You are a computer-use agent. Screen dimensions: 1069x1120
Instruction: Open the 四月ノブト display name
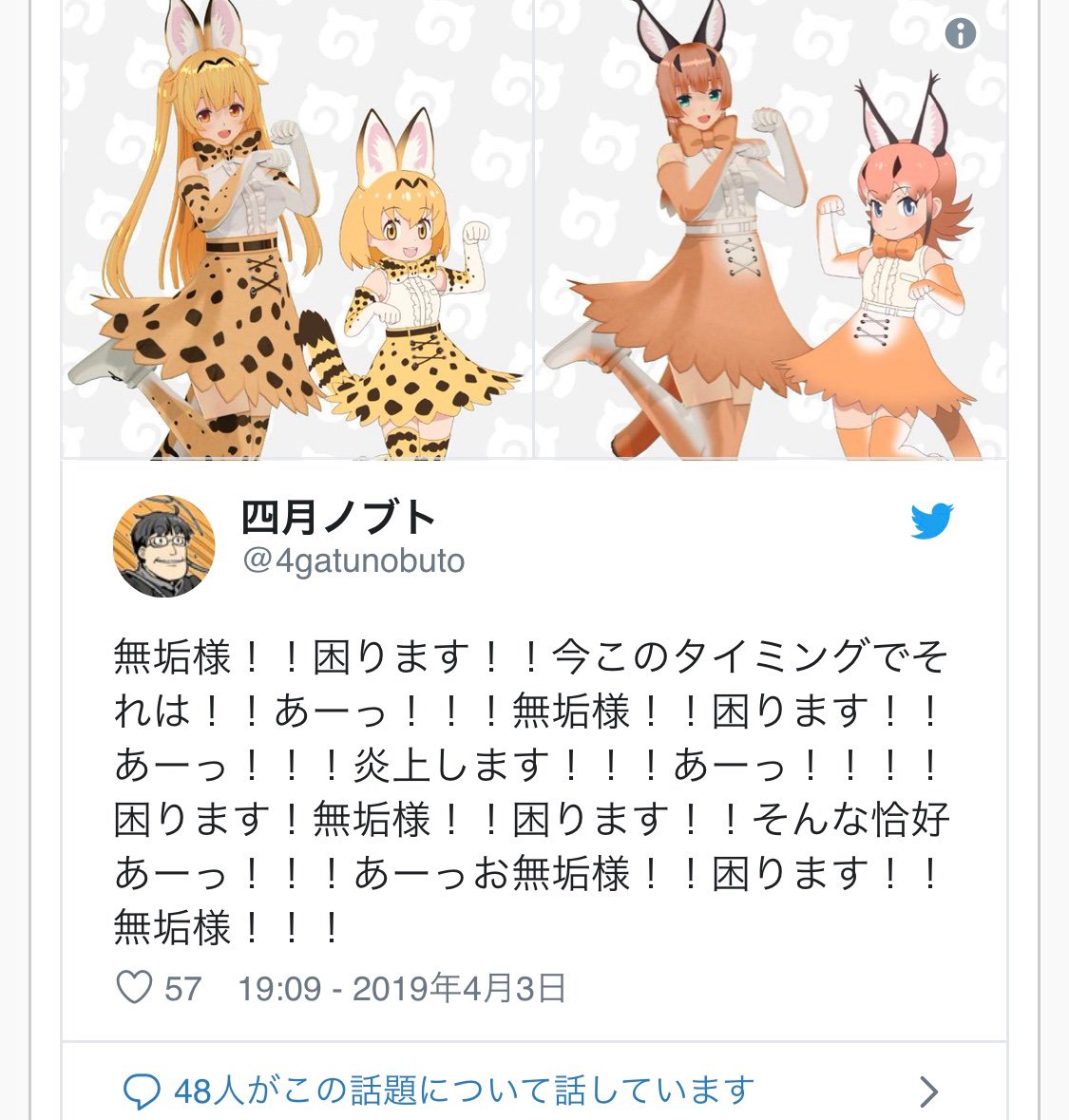coord(338,517)
